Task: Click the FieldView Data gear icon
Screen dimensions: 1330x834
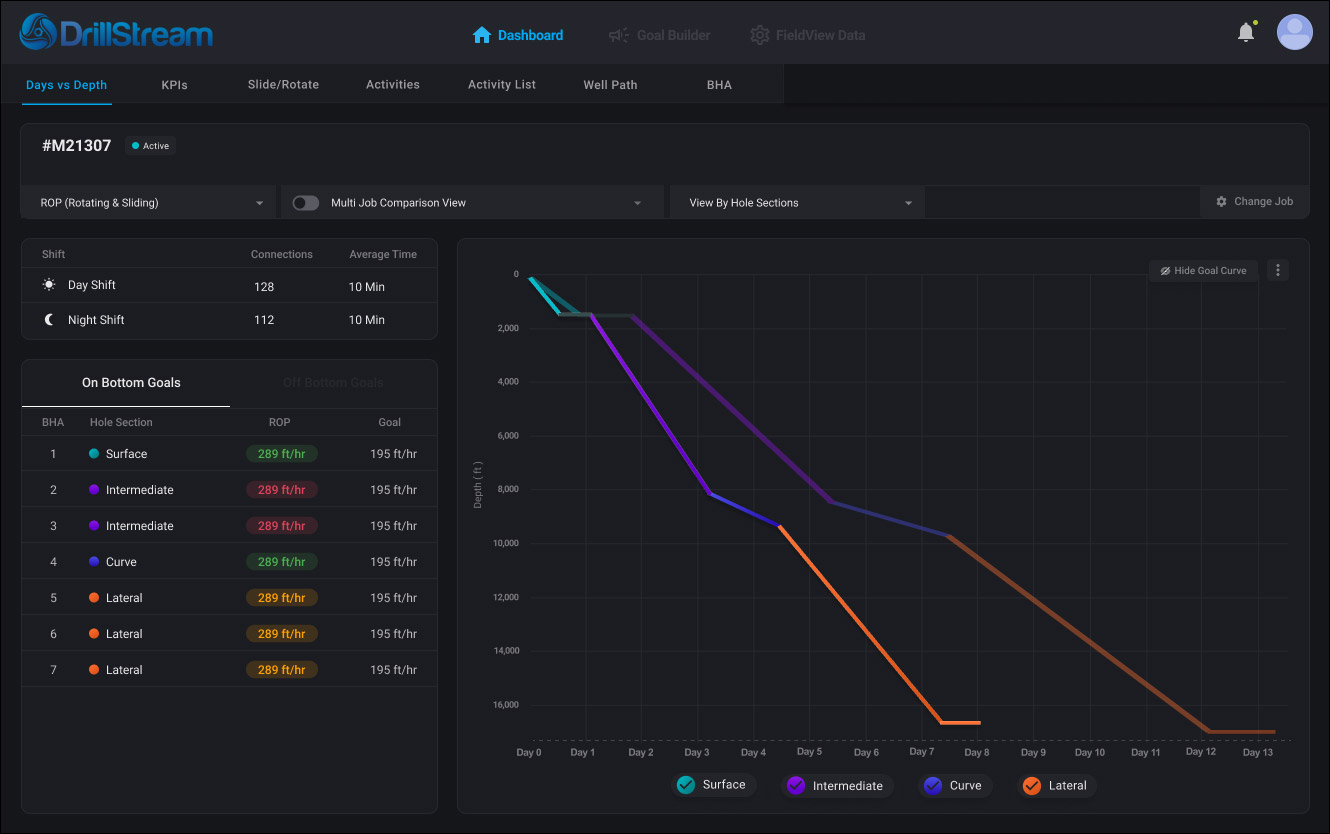Action: pyautogui.click(x=760, y=35)
